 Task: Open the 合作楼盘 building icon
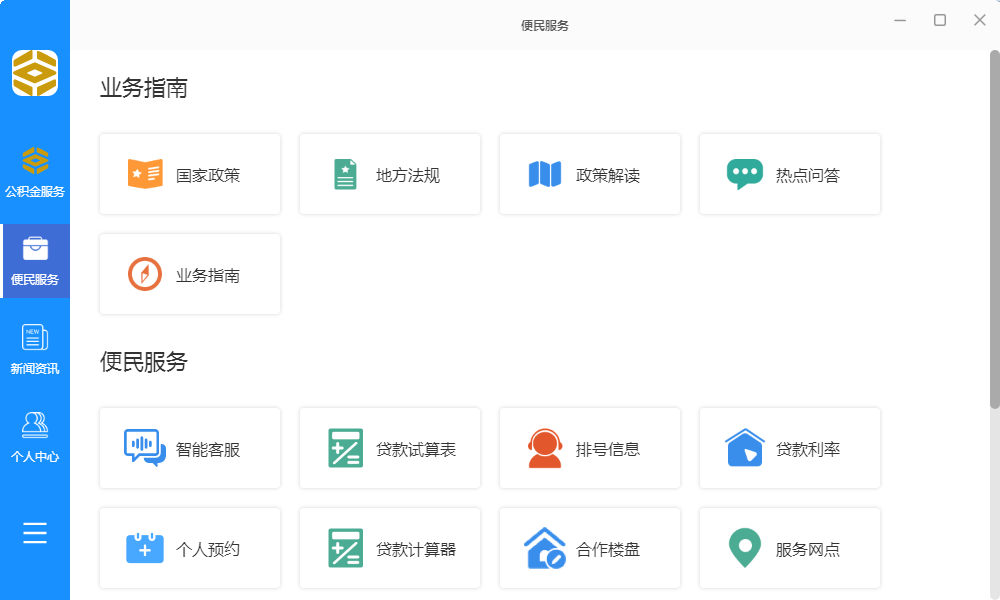coord(545,548)
